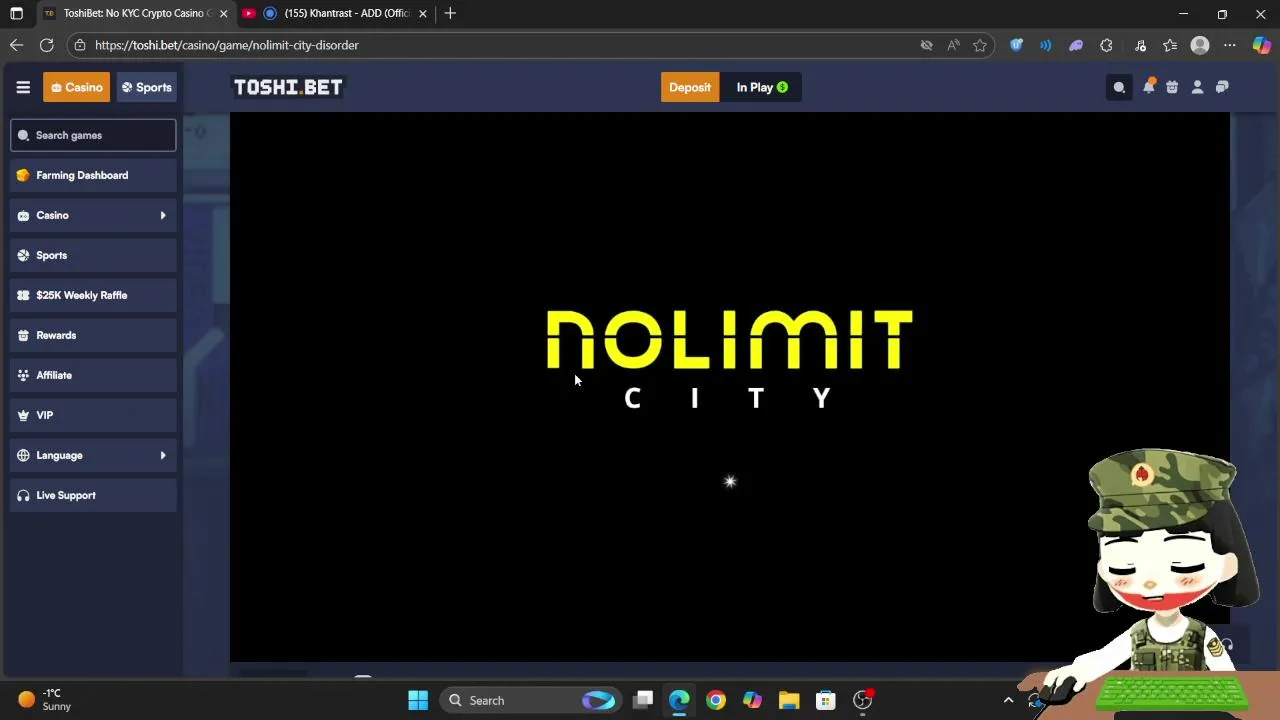Open Sports in the sidebar
1280x720 pixels.
[93, 255]
